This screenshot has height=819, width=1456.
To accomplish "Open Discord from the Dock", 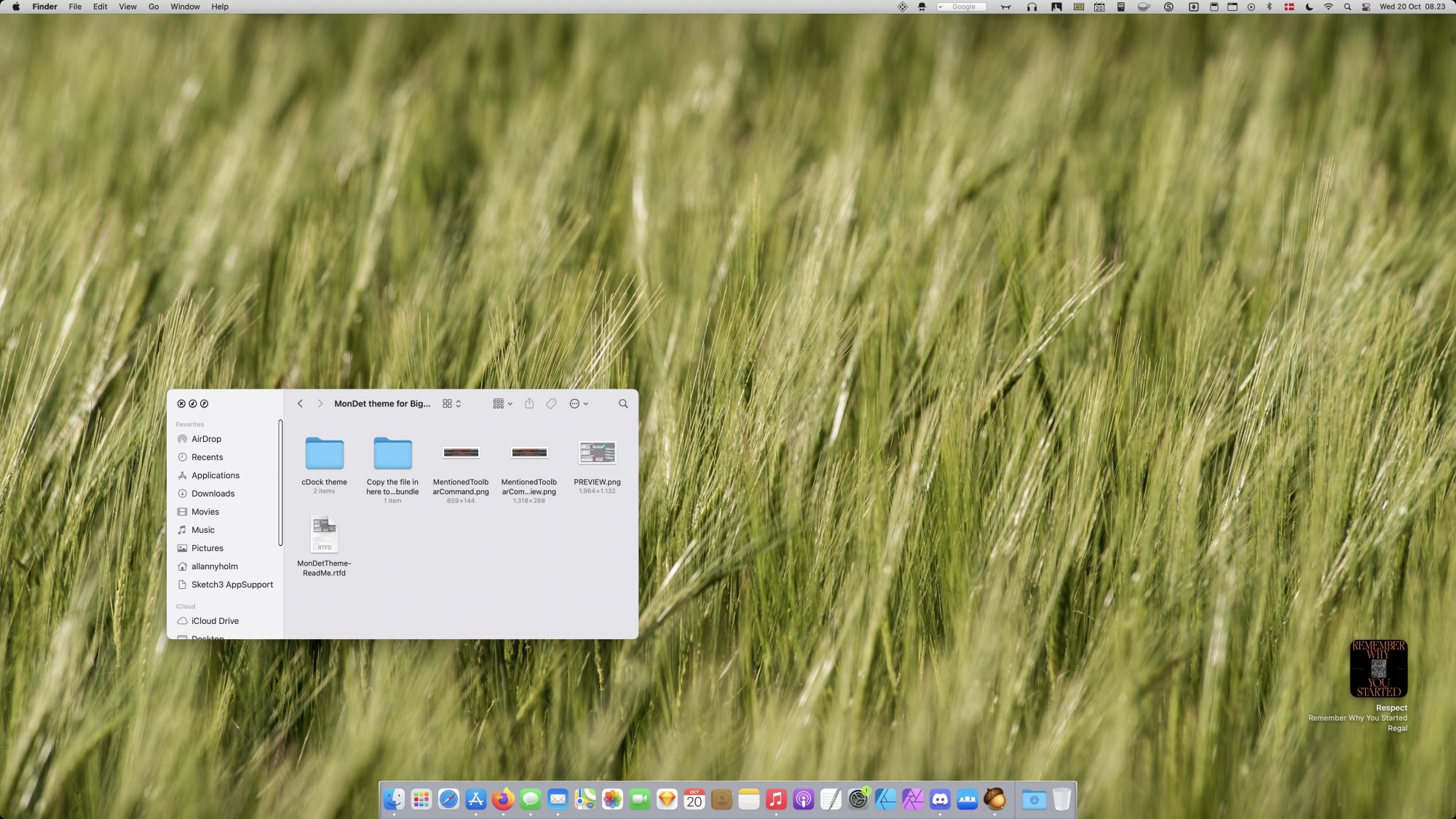I will pos(940,799).
